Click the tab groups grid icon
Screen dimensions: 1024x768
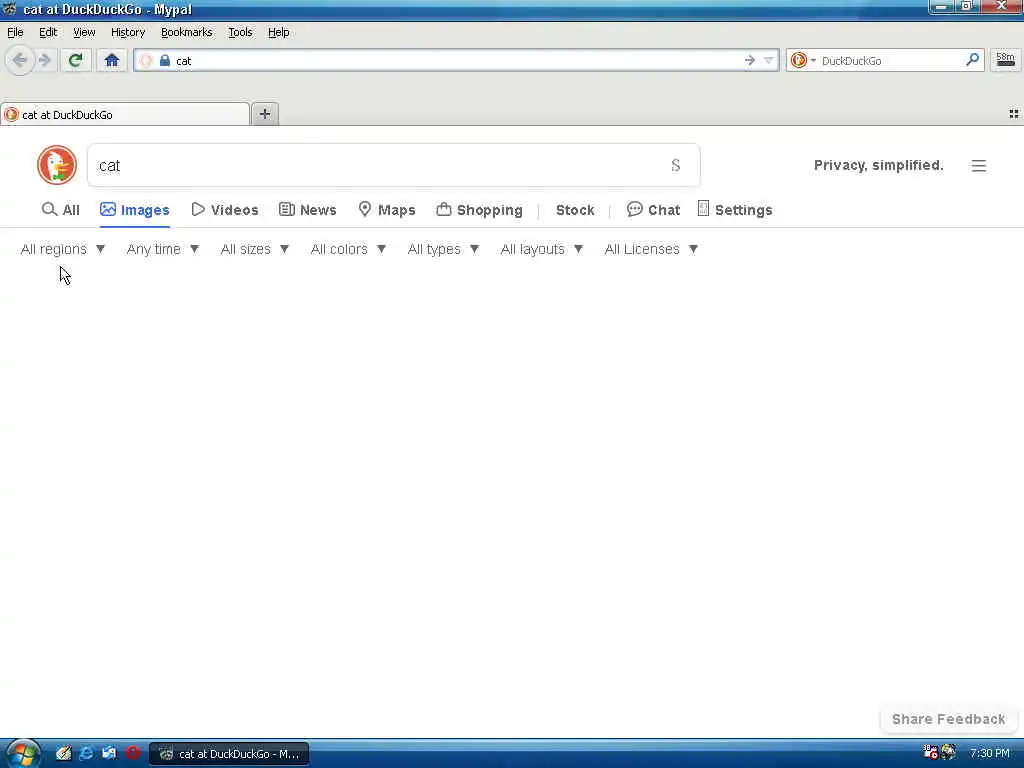tap(1014, 114)
